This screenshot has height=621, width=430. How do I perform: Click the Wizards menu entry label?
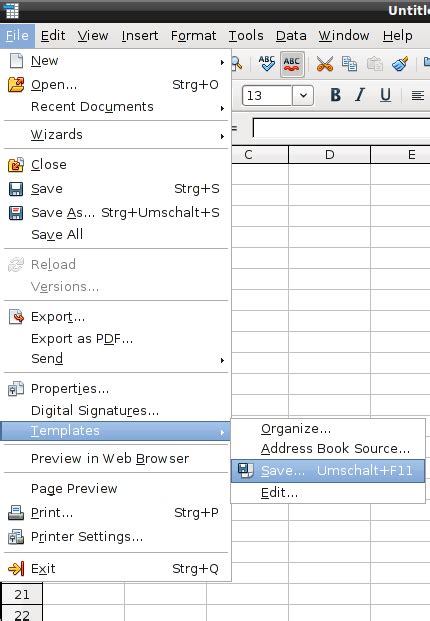(57, 135)
